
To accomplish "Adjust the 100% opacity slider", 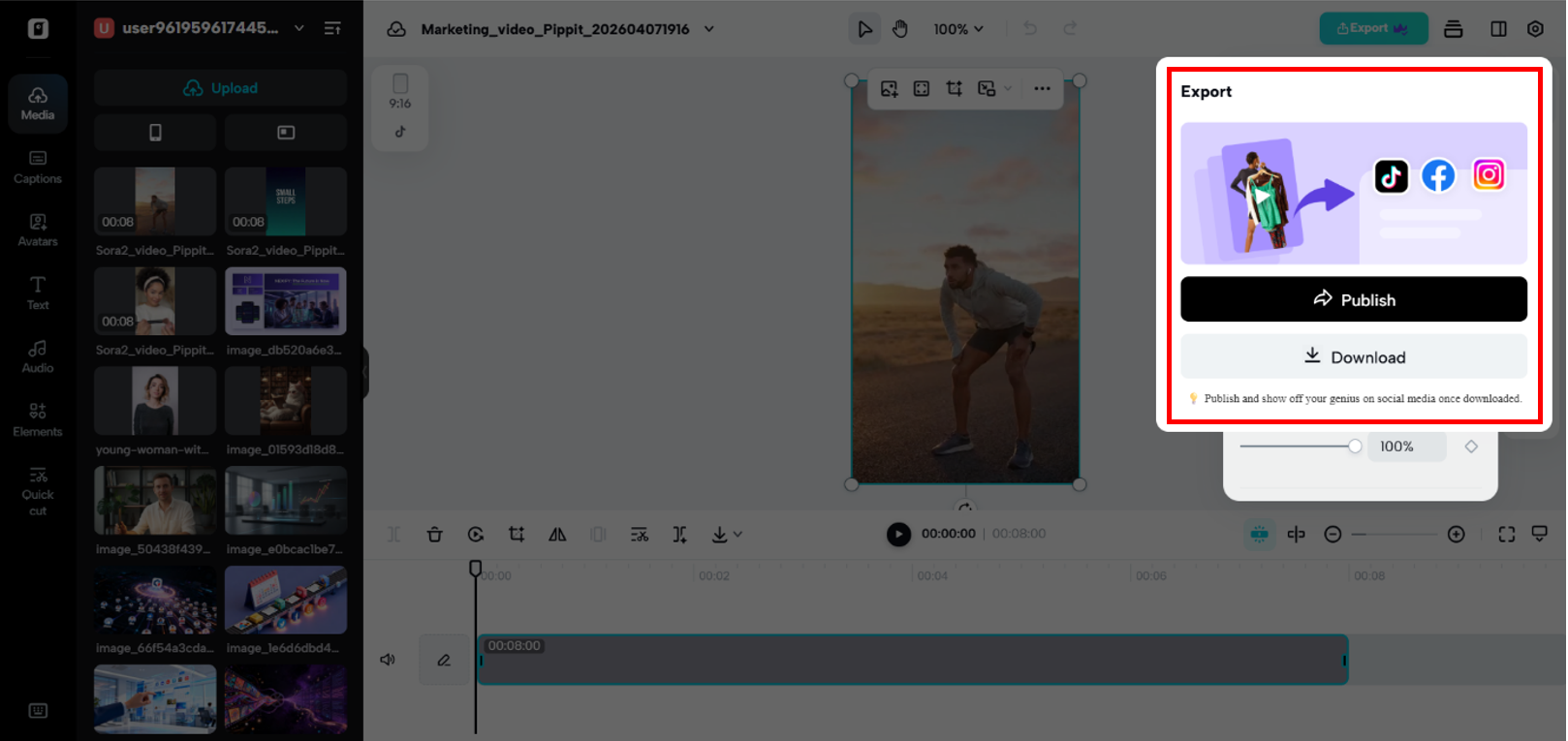I will (x=1301, y=447).
